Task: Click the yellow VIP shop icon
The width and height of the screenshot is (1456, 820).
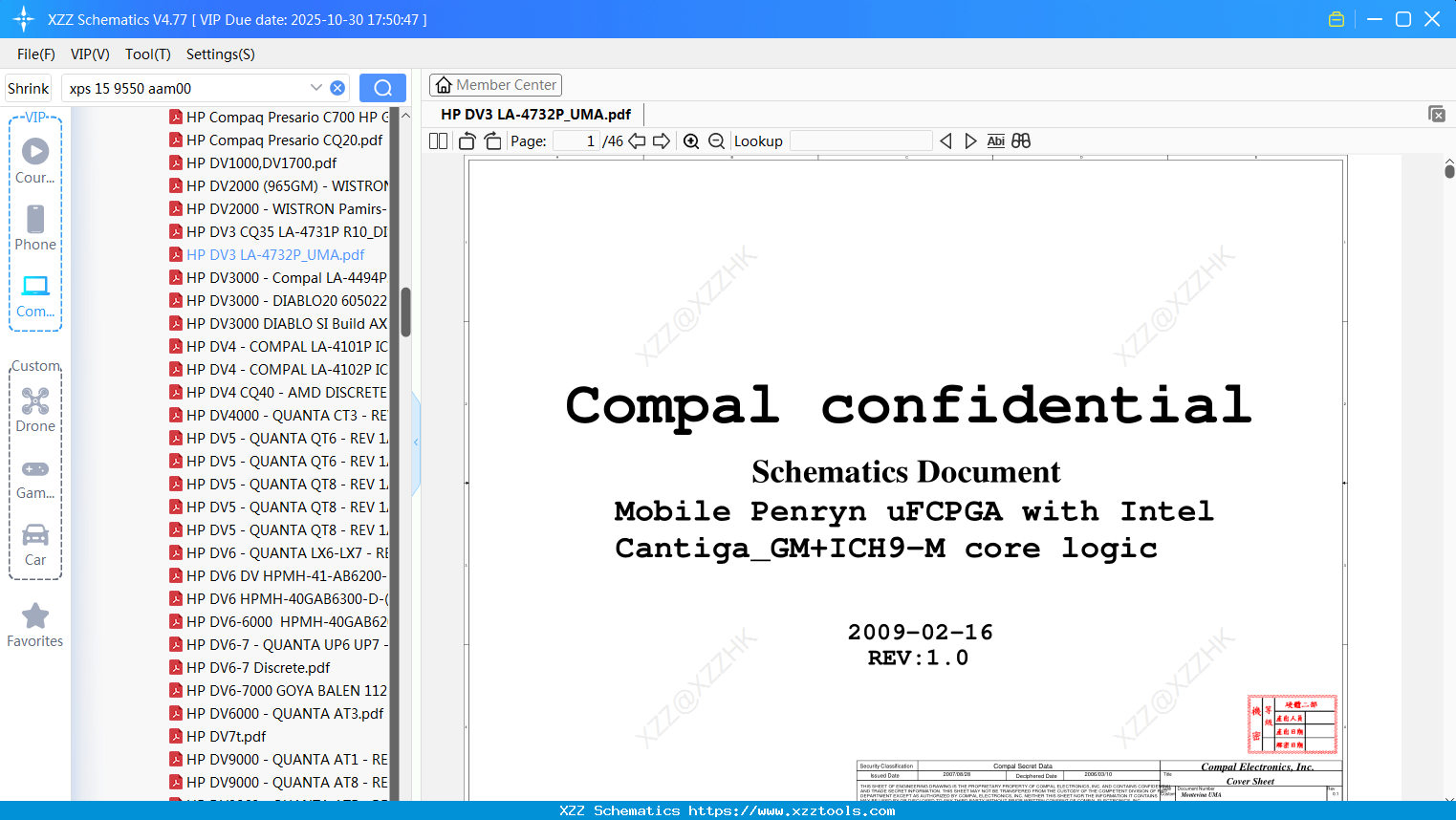Action: point(1336,19)
